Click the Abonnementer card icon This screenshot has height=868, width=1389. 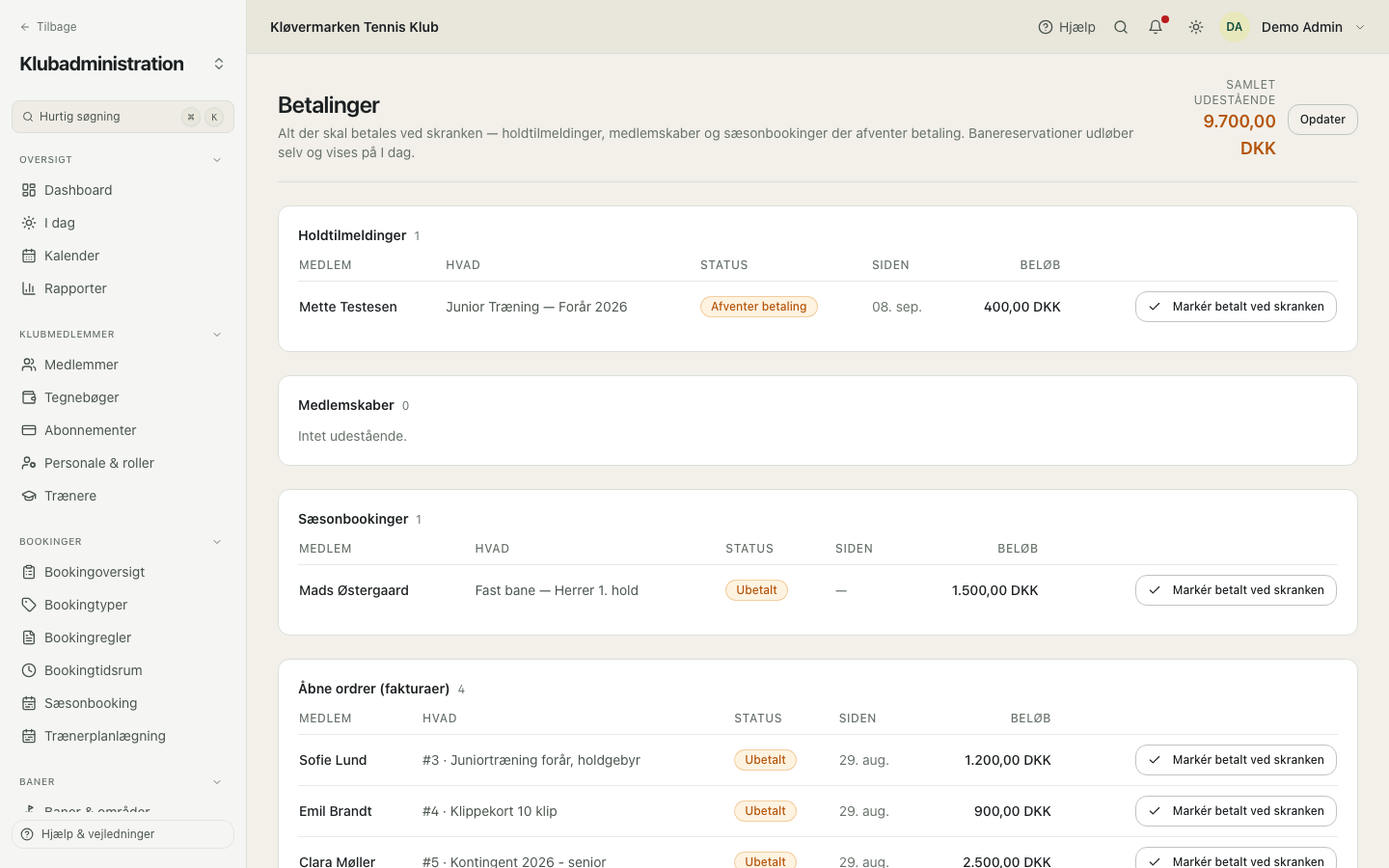point(29,430)
